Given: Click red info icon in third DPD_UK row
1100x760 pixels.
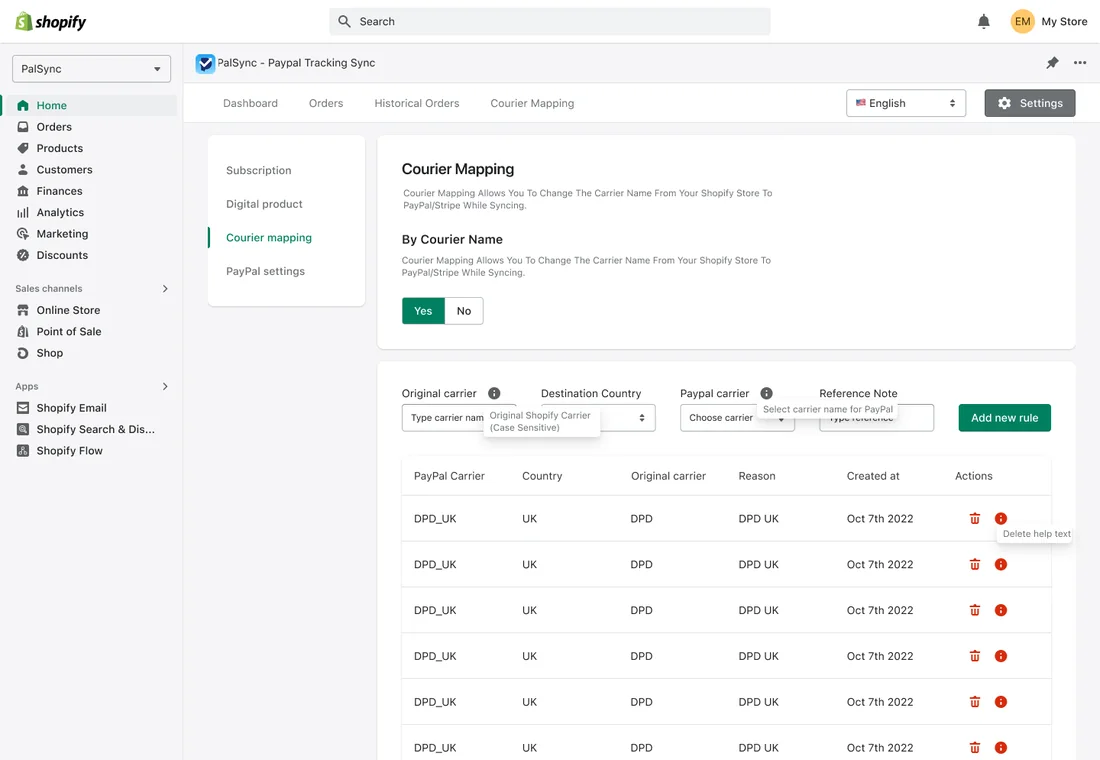Looking at the screenshot, I should [1001, 611].
